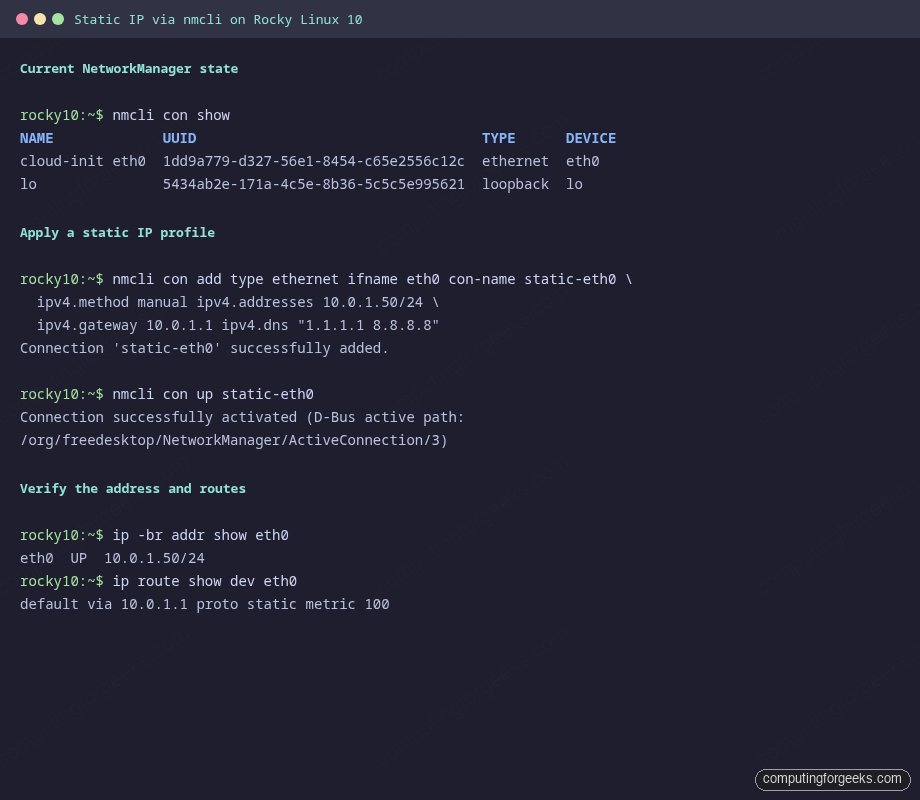Image resolution: width=920 pixels, height=800 pixels.
Task: Open the computingforgeeks.com link badge
Action: pos(832,779)
